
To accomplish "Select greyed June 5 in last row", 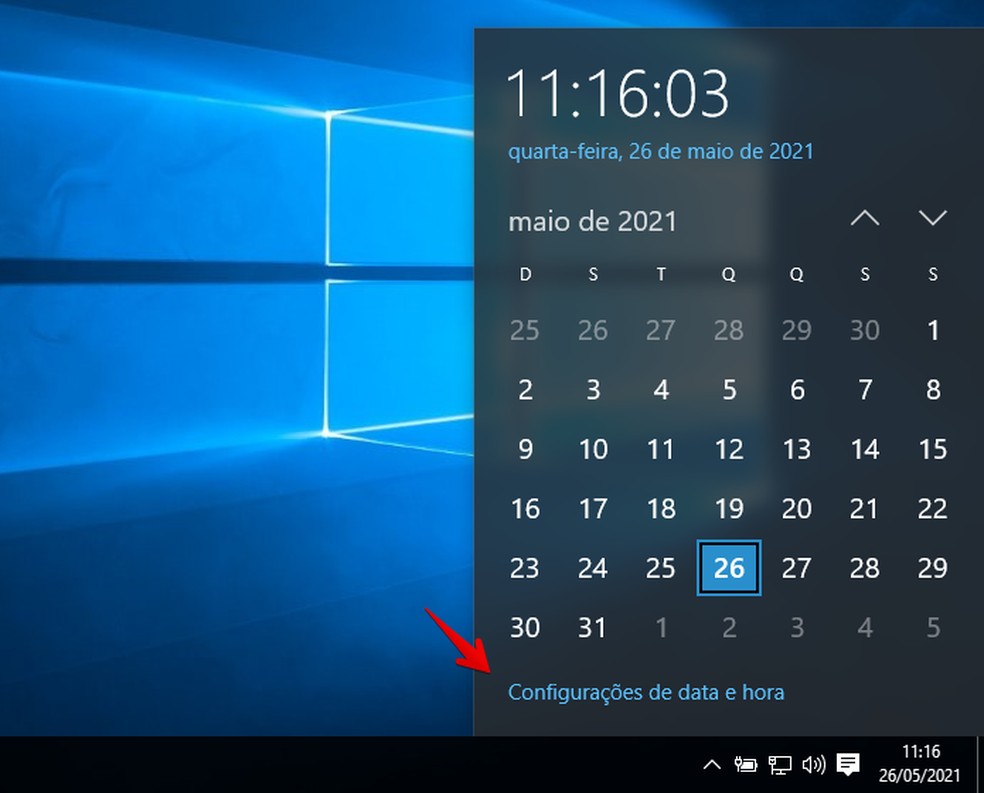I will (933, 627).
